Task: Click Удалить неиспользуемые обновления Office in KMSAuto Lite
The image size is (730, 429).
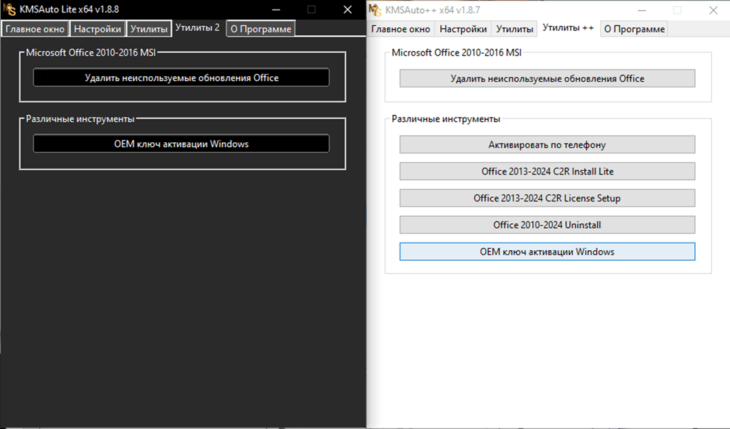Action: (x=181, y=78)
